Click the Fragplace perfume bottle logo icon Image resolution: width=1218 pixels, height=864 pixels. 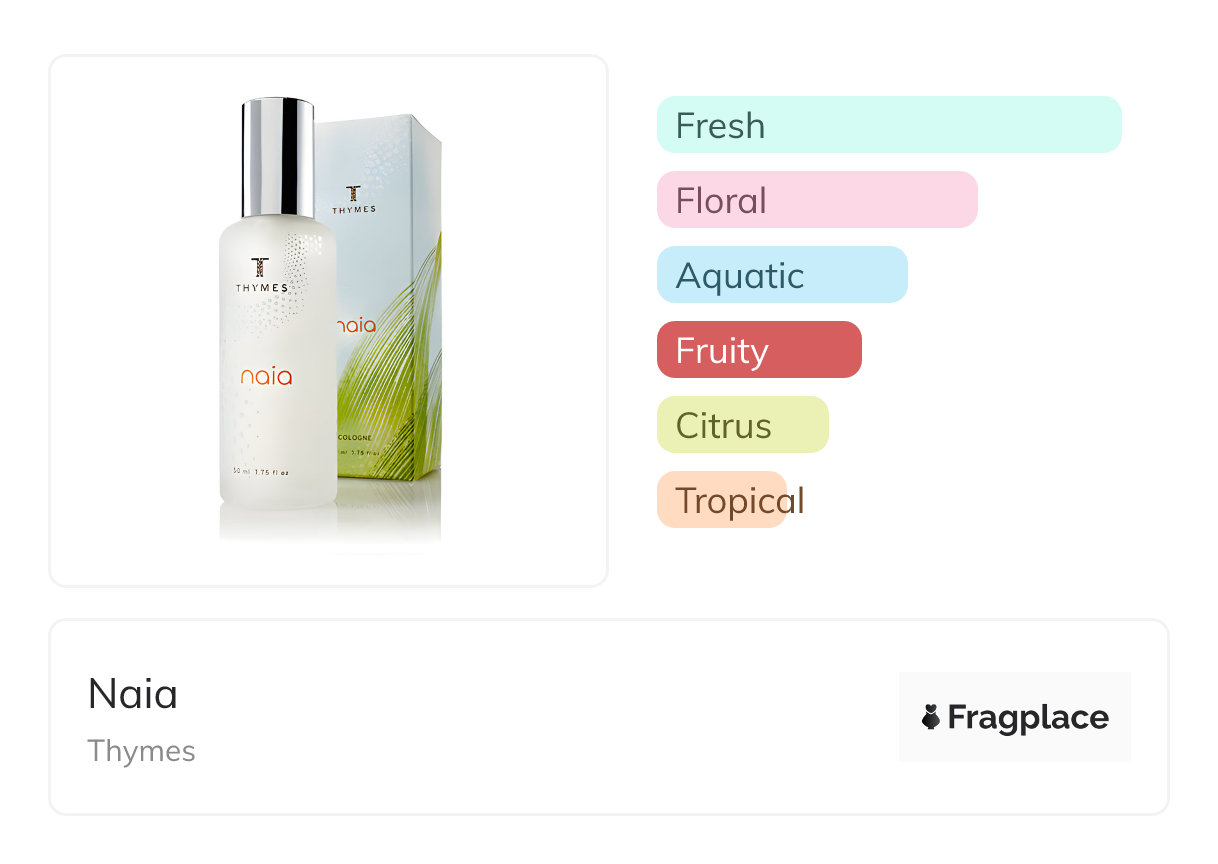931,717
